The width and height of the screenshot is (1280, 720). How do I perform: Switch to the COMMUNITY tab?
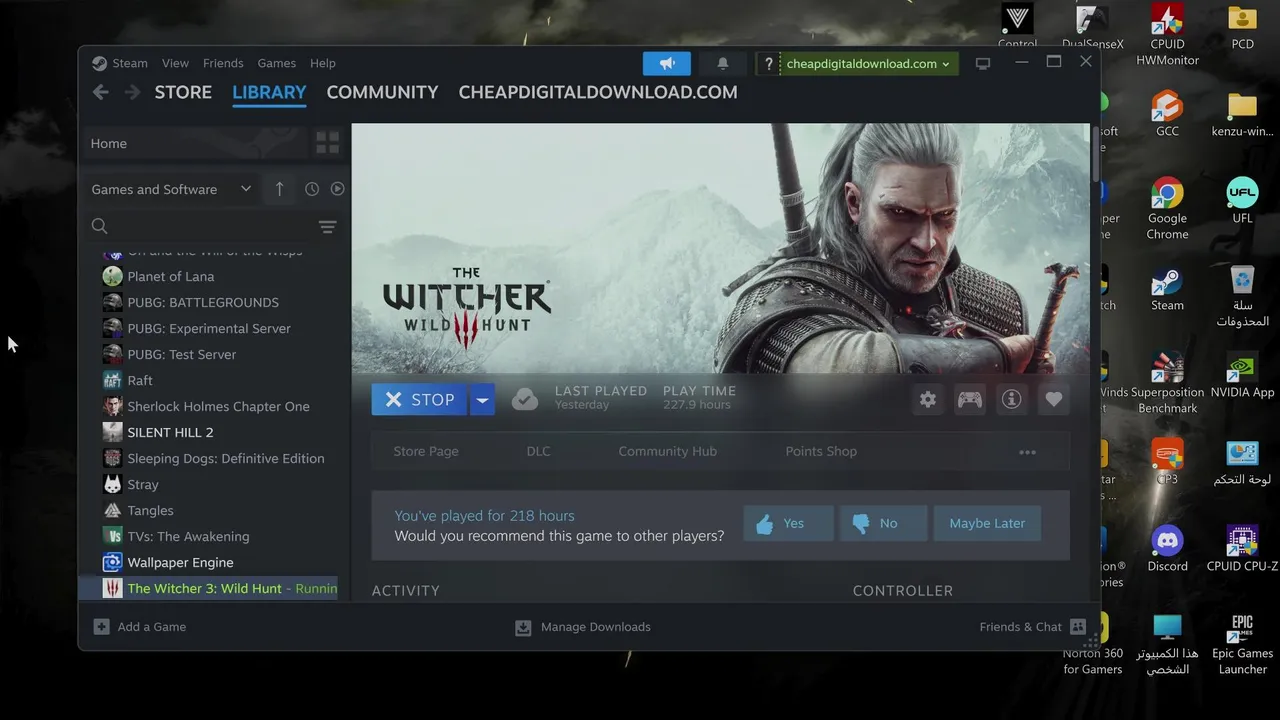[x=382, y=92]
